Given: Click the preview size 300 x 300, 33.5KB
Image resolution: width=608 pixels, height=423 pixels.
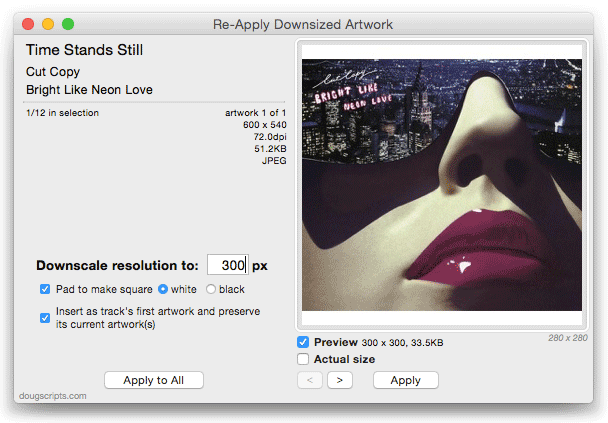Looking at the screenshot, I should 402,343.
